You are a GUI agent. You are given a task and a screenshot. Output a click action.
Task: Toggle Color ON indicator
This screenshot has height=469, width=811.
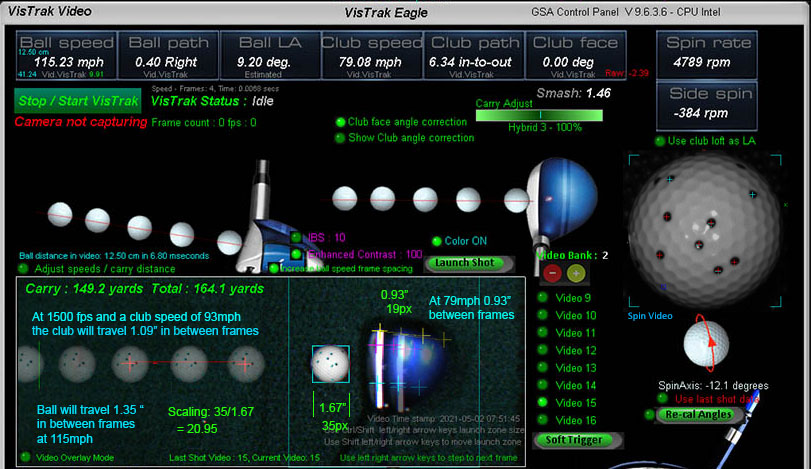437,241
